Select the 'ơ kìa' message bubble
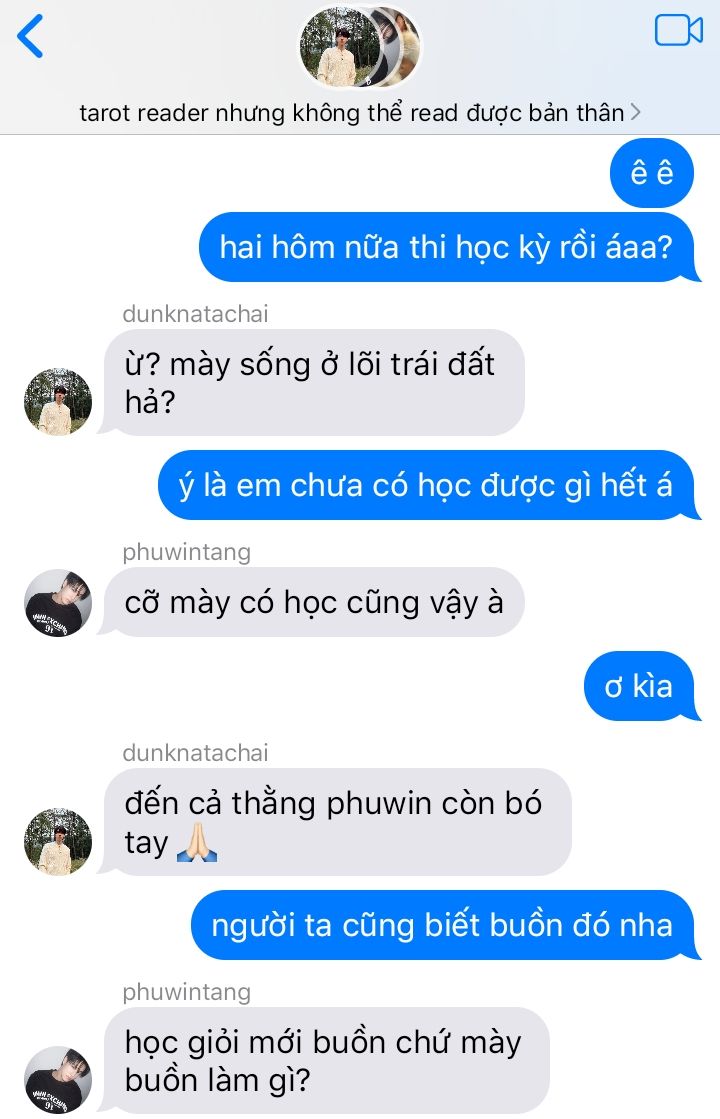The image size is (720, 1119). pyautogui.click(x=642, y=686)
